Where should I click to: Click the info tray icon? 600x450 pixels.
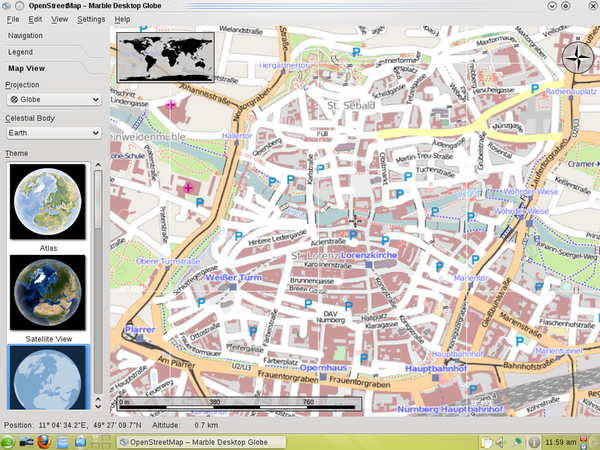[x=534, y=442]
